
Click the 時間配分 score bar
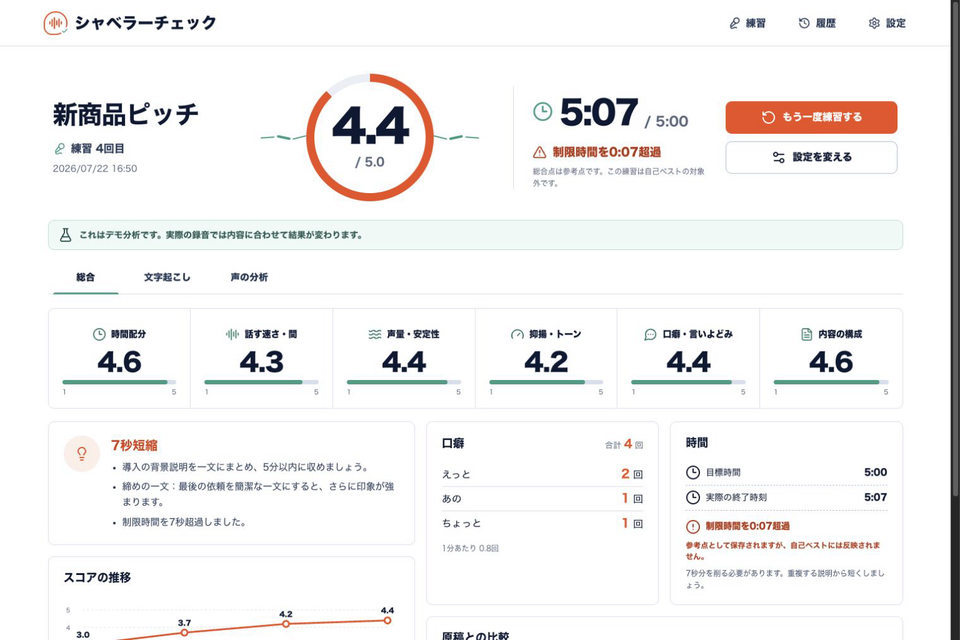coord(119,382)
